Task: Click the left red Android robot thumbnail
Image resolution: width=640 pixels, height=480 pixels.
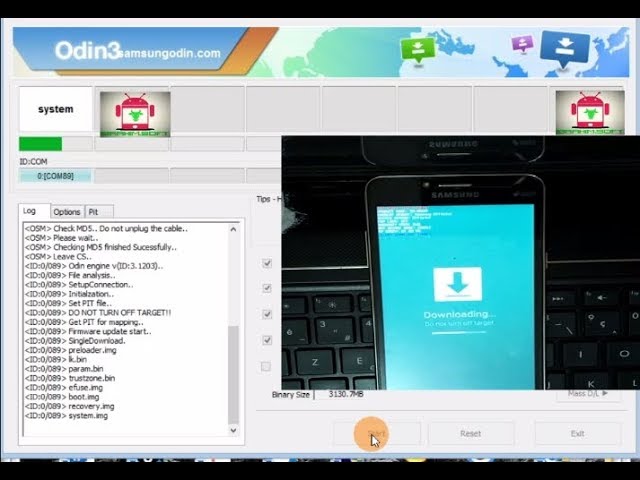Action: tap(135, 114)
